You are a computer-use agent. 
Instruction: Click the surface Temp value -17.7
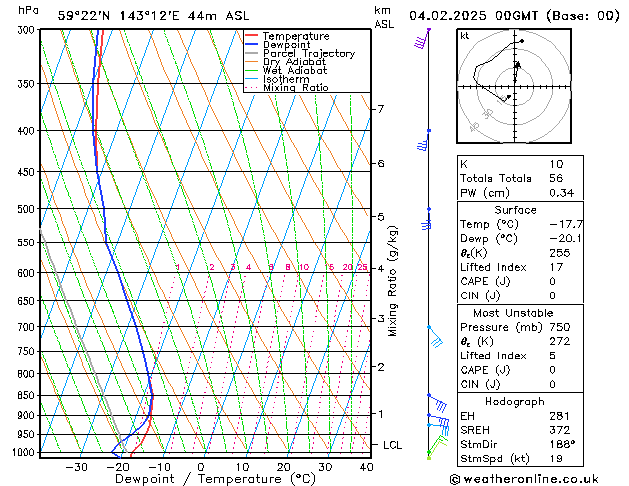(566, 224)
